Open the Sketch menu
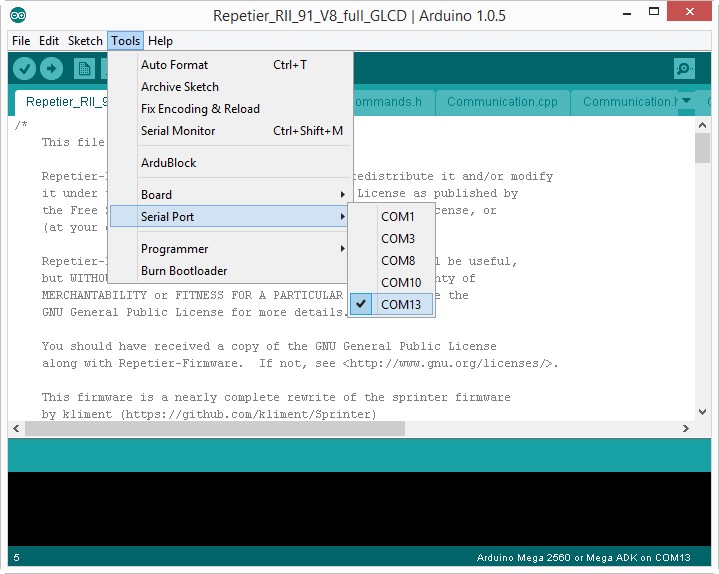Viewport: 719px width, 574px height. click(x=85, y=41)
